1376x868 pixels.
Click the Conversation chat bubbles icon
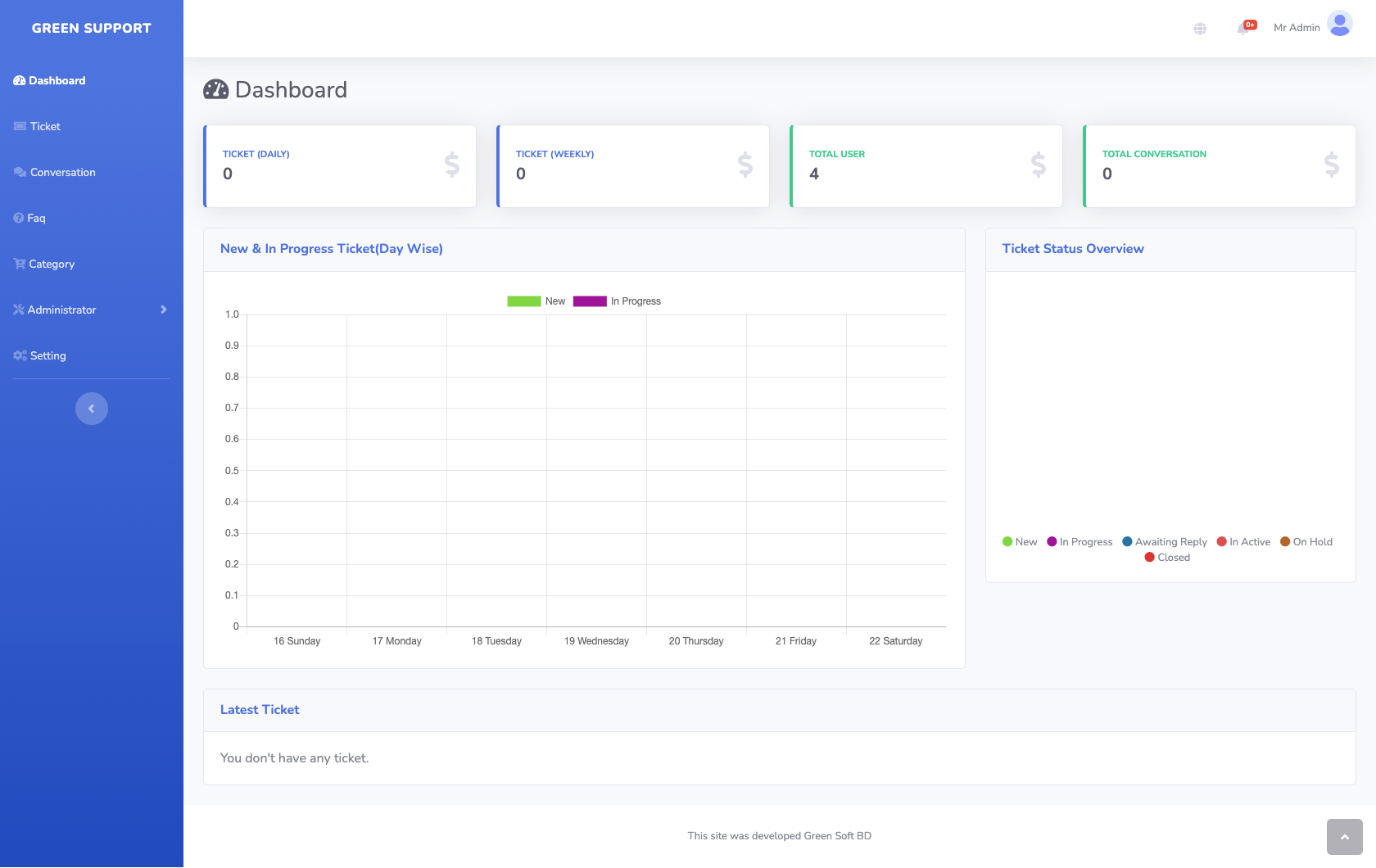20,172
